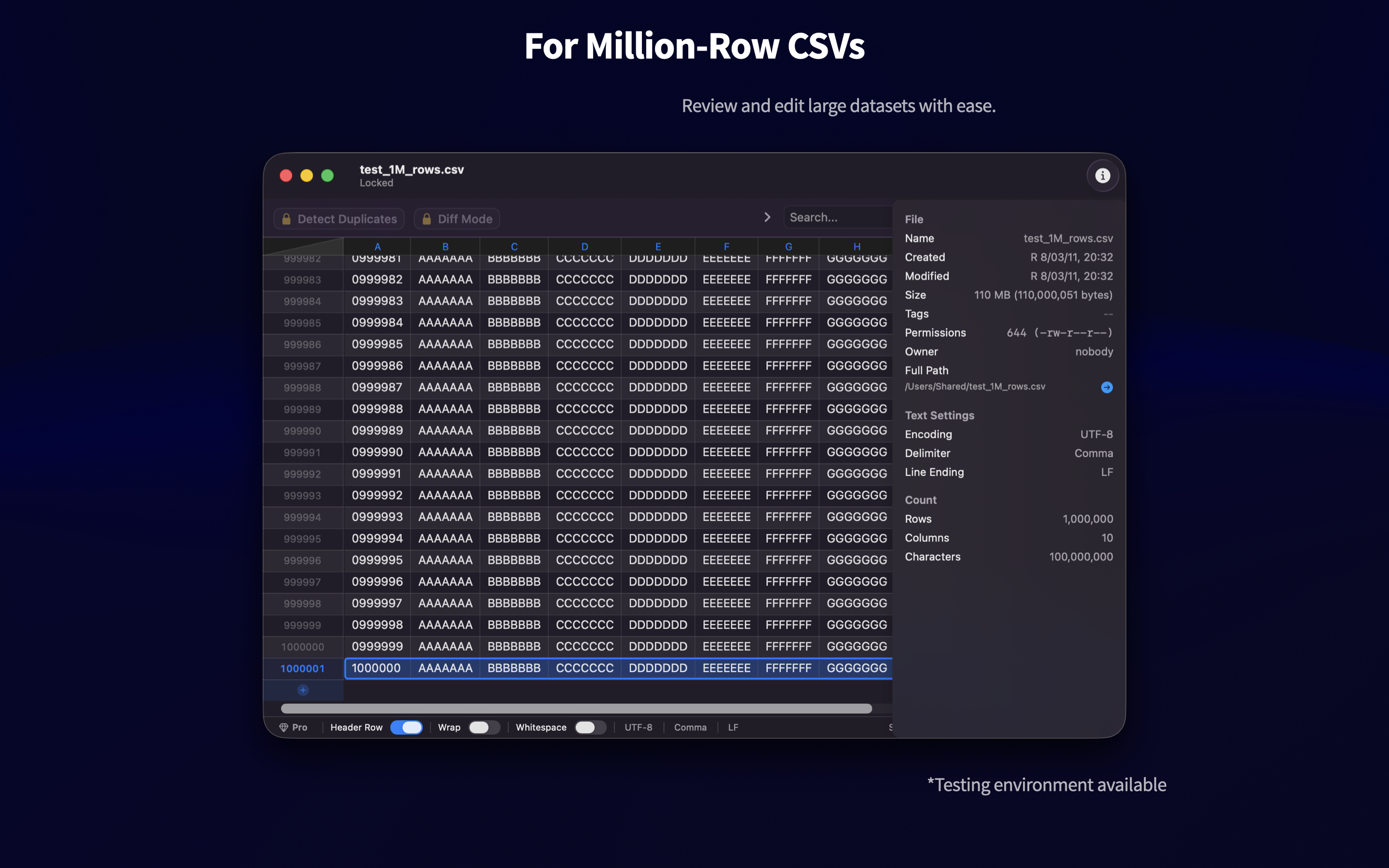Enable the Whitespace toggle
This screenshot has height=868, width=1389.
[591, 727]
